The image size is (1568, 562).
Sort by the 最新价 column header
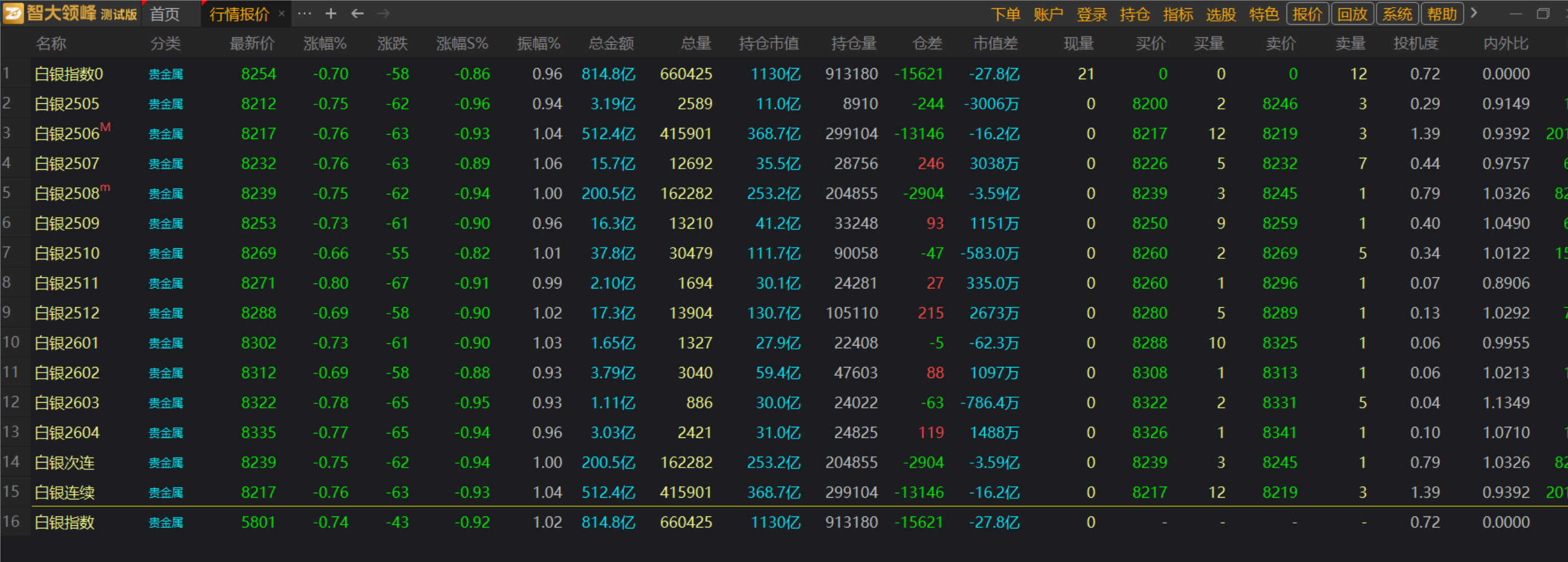coord(252,43)
